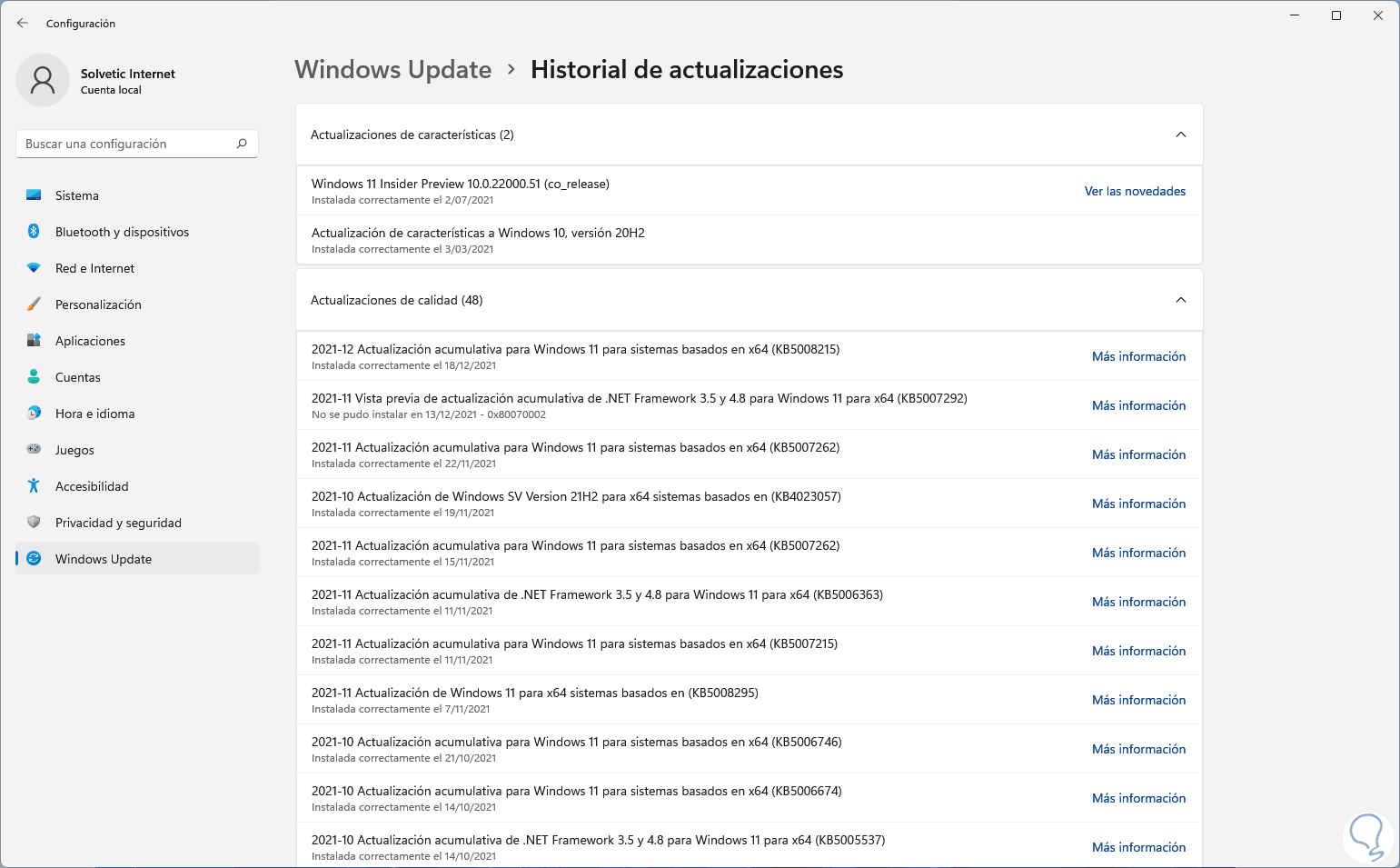This screenshot has height=868, width=1400.
Task: Click the Cuentas person icon
Action: point(34,377)
